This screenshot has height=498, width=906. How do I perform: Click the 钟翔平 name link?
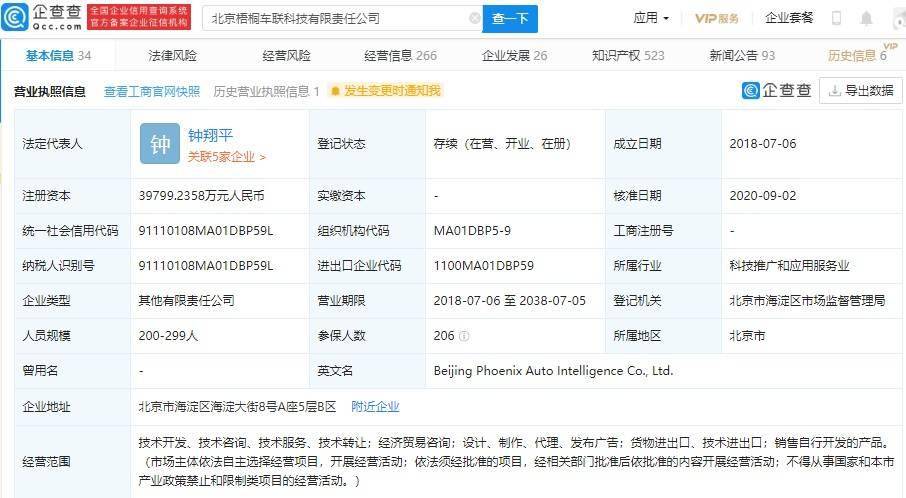point(210,135)
